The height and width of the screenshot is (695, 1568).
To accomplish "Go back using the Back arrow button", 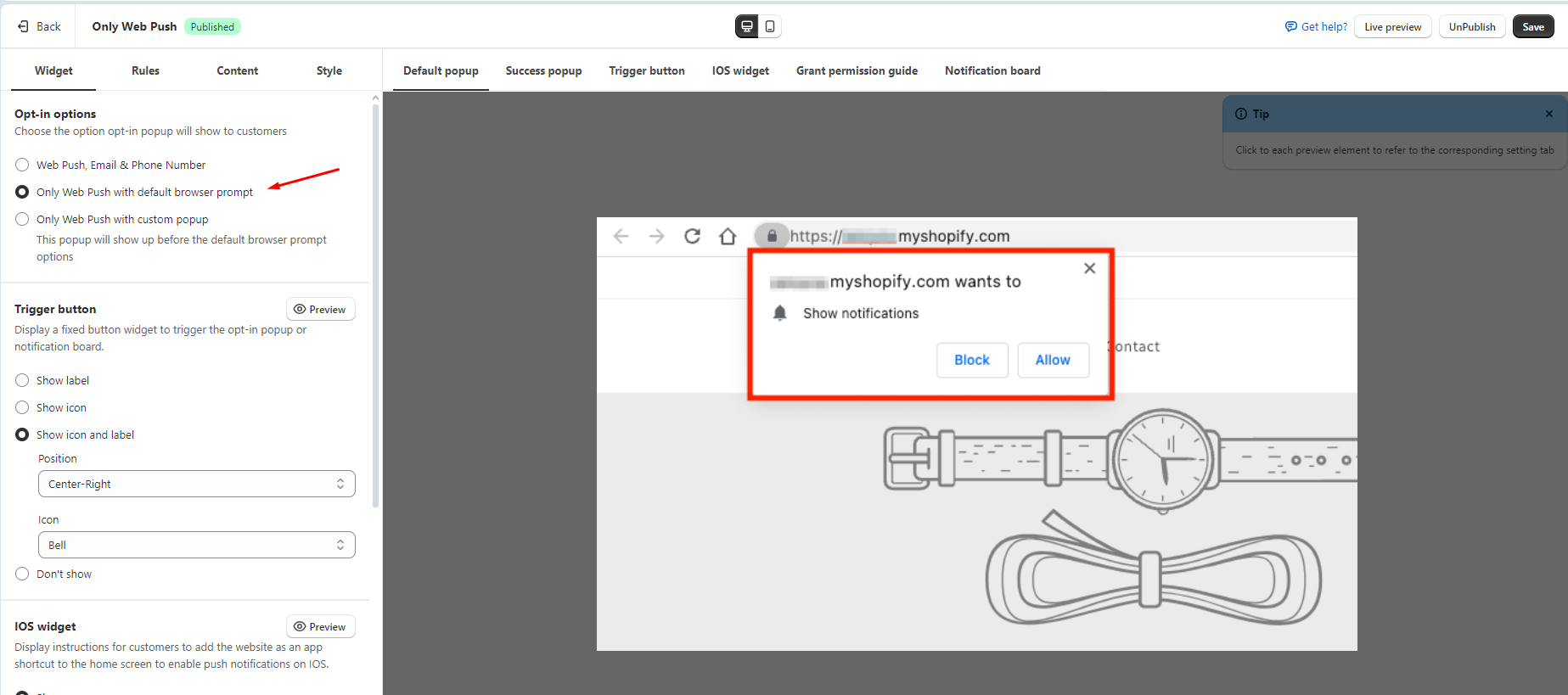I will (x=39, y=26).
